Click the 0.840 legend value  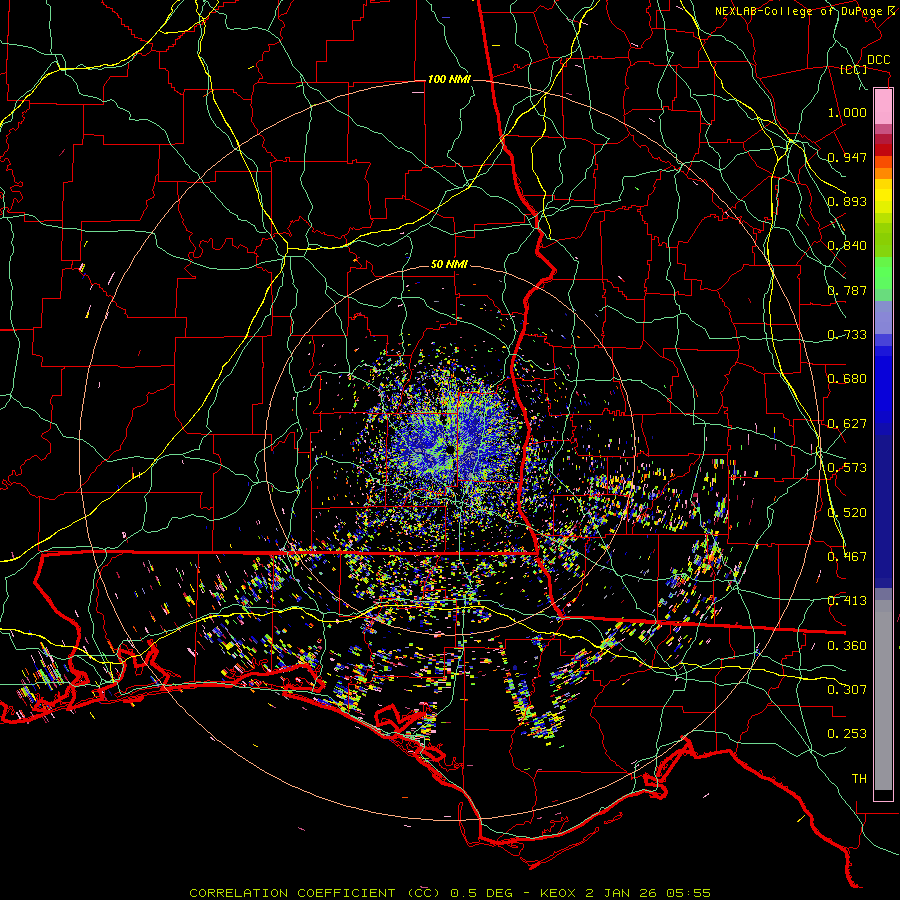[847, 246]
